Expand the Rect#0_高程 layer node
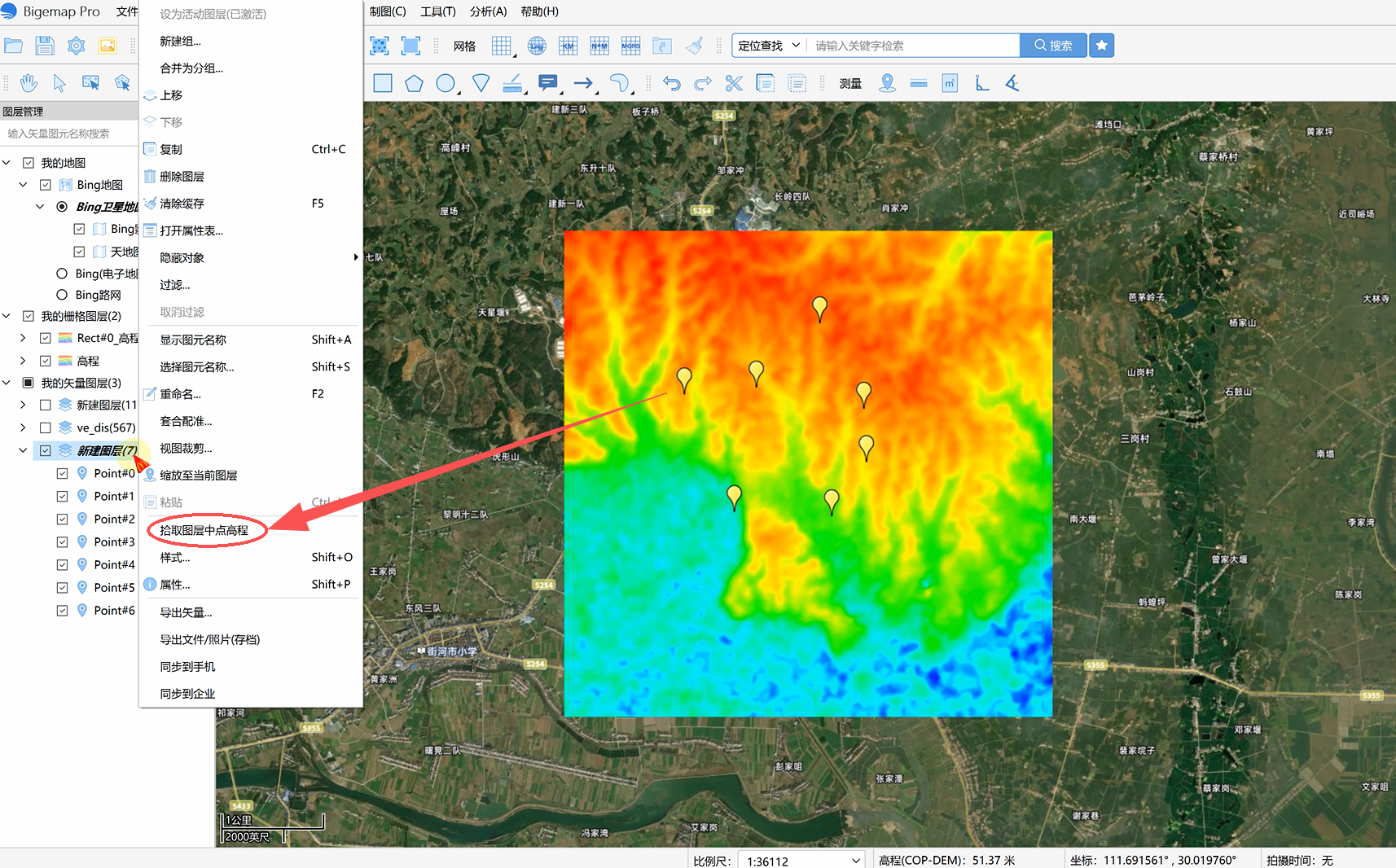This screenshot has width=1396, height=868. [x=24, y=338]
